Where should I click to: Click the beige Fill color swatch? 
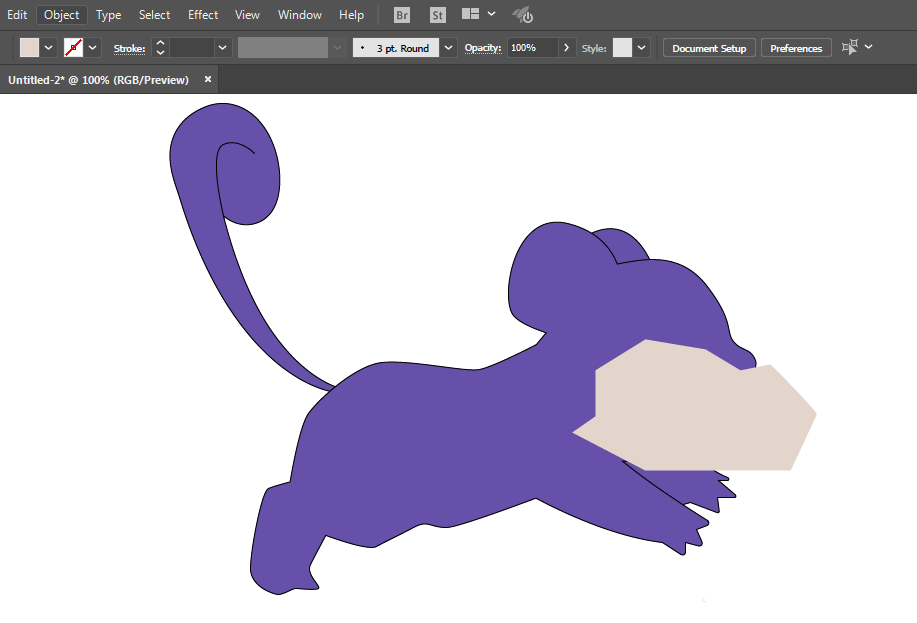[x=29, y=47]
